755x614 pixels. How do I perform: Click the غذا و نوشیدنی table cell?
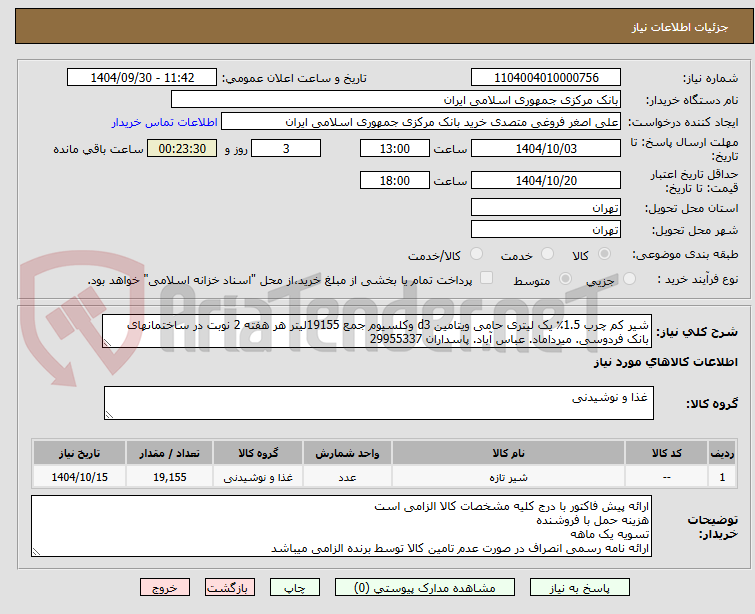coord(258,477)
